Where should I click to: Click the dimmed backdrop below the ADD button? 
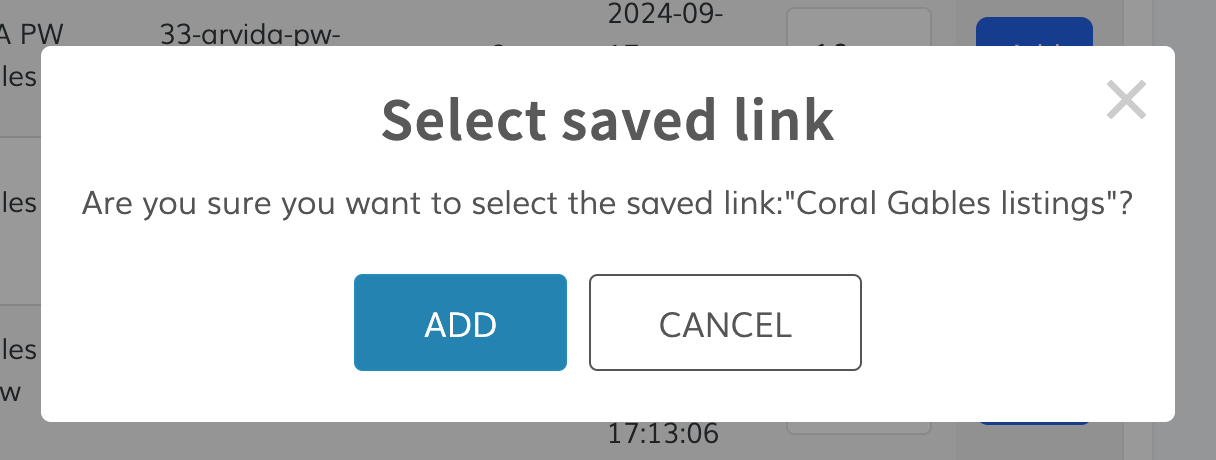pos(460,441)
